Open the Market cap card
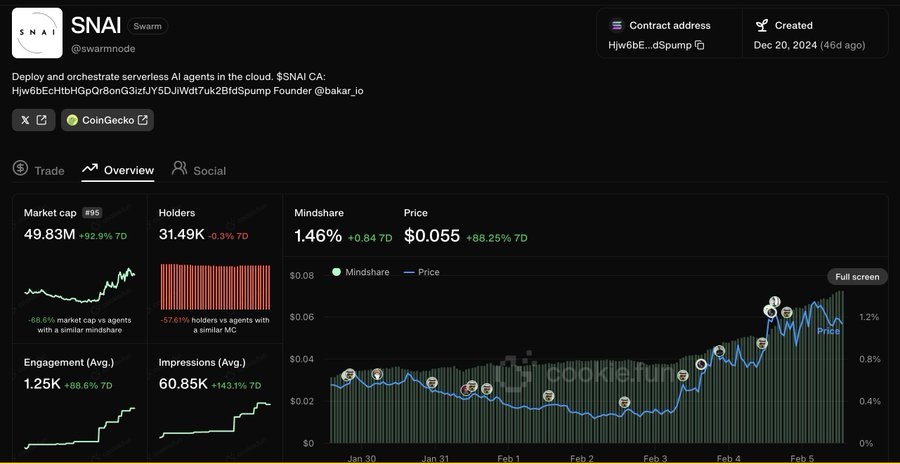 coord(79,265)
